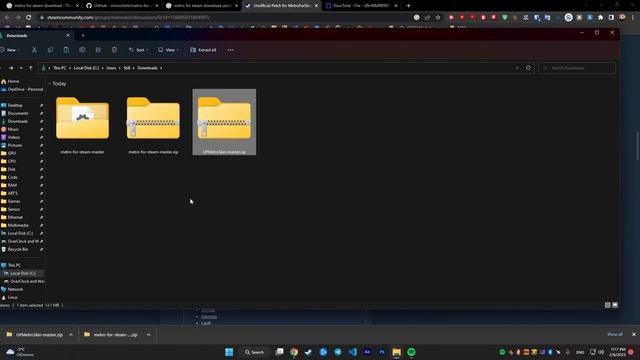This screenshot has height=360, width=640.
Task: Open After Effects from the taskbar
Action: [367, 352]
